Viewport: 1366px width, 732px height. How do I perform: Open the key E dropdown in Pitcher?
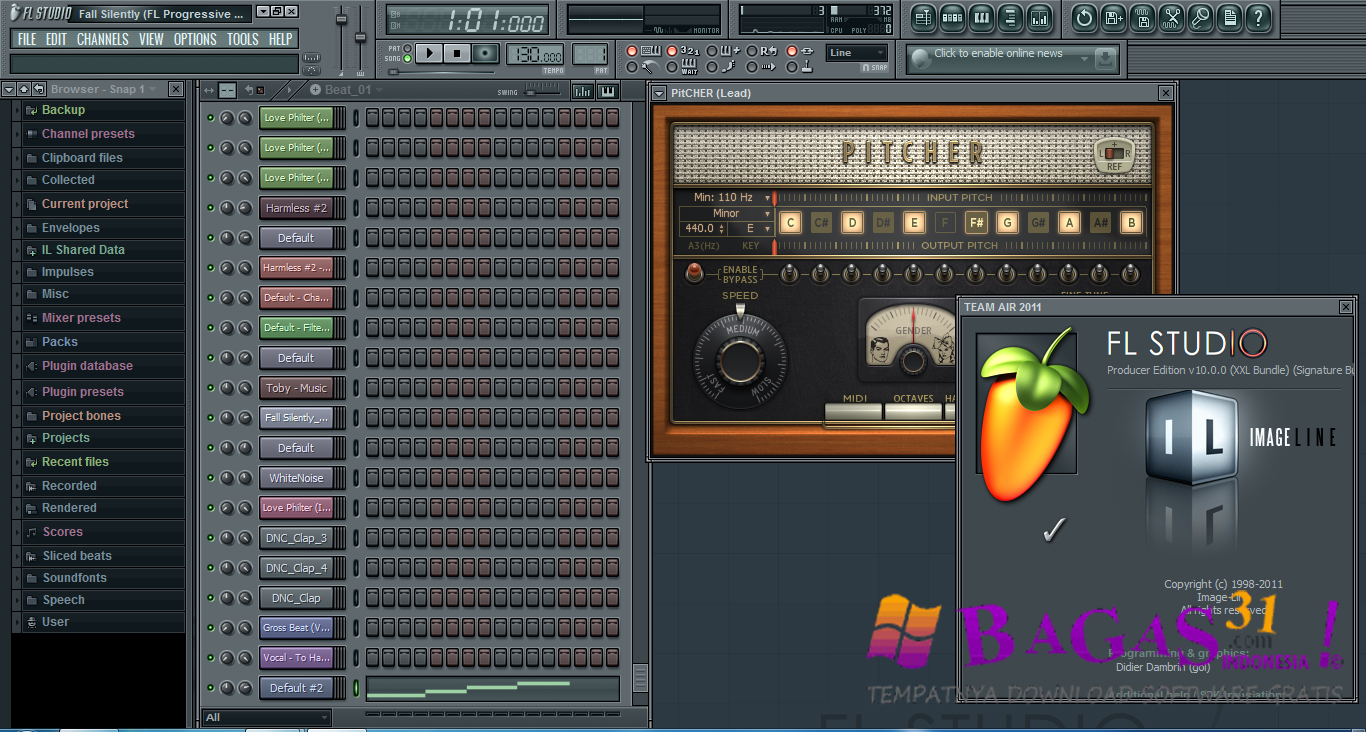750,229
